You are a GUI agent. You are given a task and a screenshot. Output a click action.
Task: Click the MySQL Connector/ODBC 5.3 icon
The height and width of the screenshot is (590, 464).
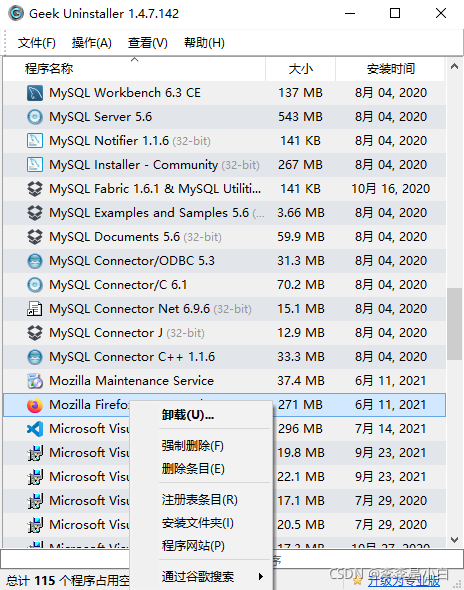tap(35, 261)
